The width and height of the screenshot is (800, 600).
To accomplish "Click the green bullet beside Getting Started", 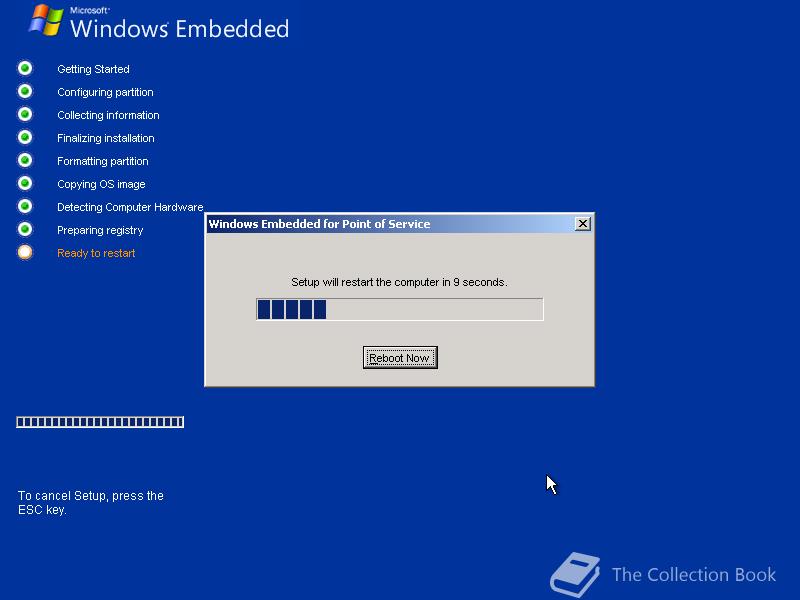I will click(25, 68).
